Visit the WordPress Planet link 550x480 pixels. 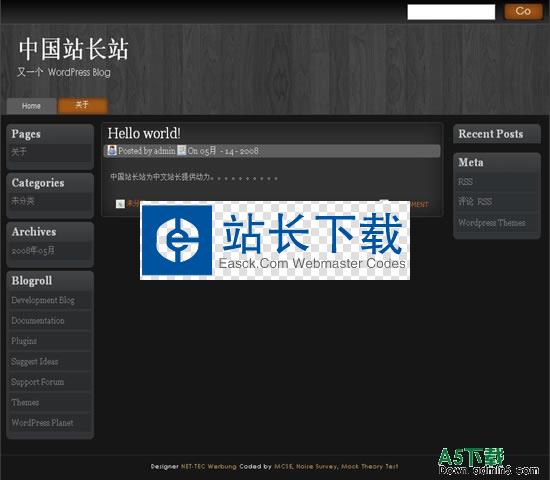[x=42, y=422]
